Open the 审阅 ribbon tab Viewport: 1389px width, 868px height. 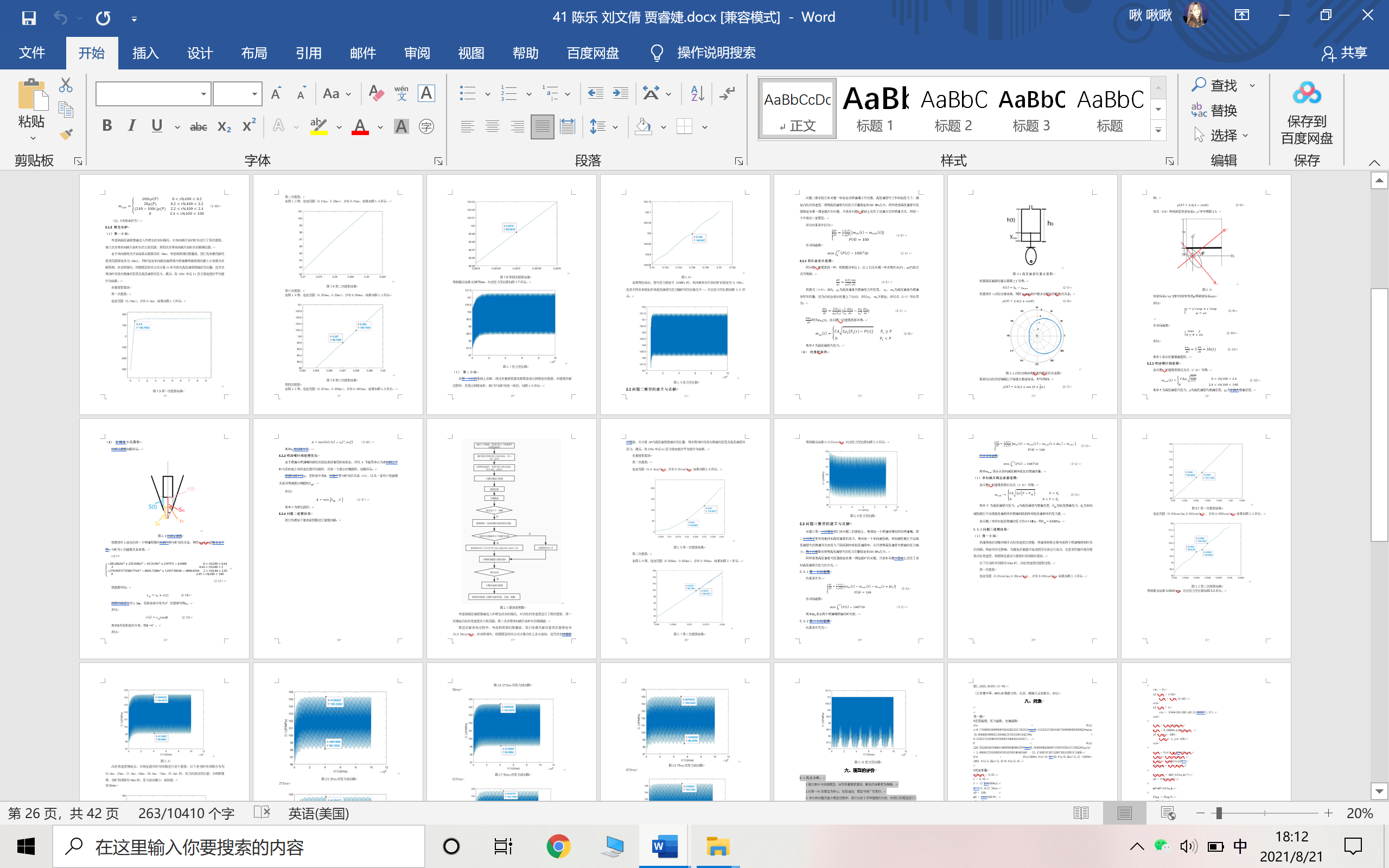pos(417,53)
